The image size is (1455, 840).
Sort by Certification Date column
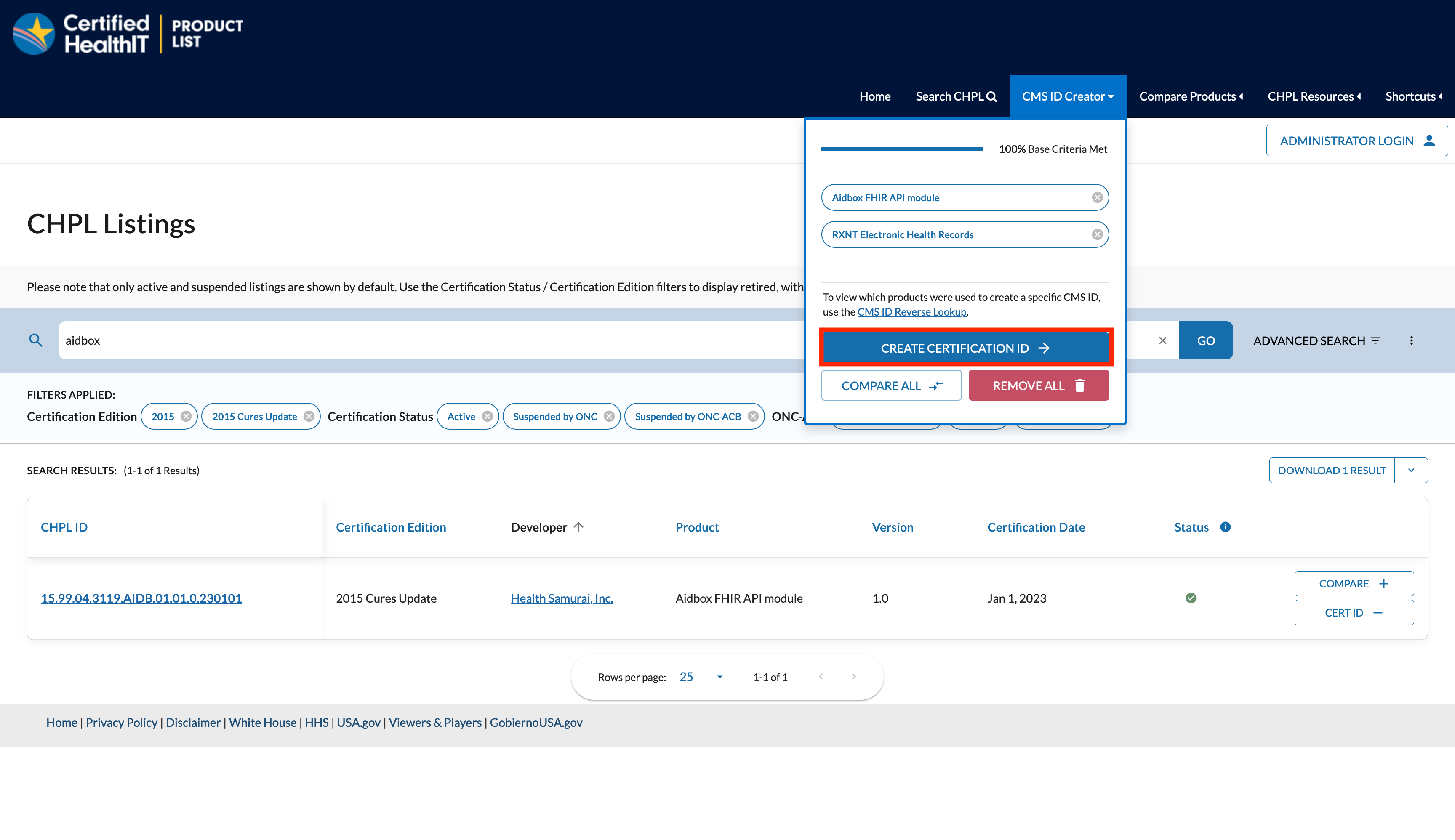click(1036, 527)
